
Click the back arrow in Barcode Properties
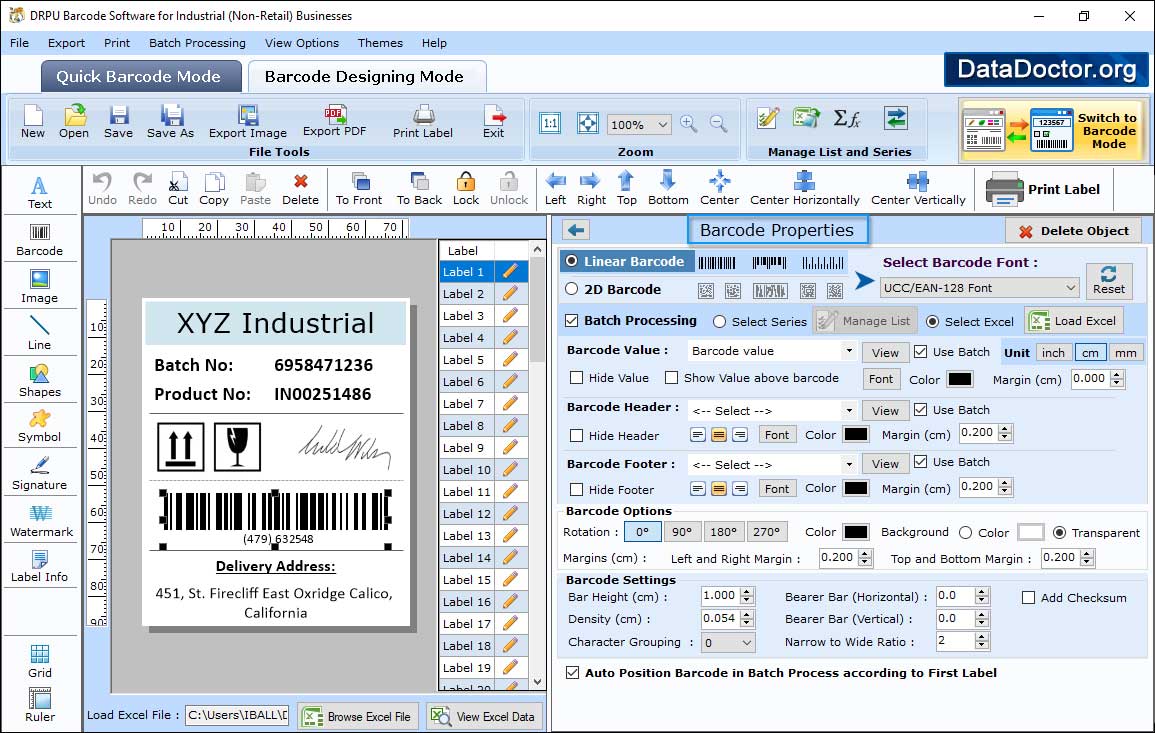576,231
